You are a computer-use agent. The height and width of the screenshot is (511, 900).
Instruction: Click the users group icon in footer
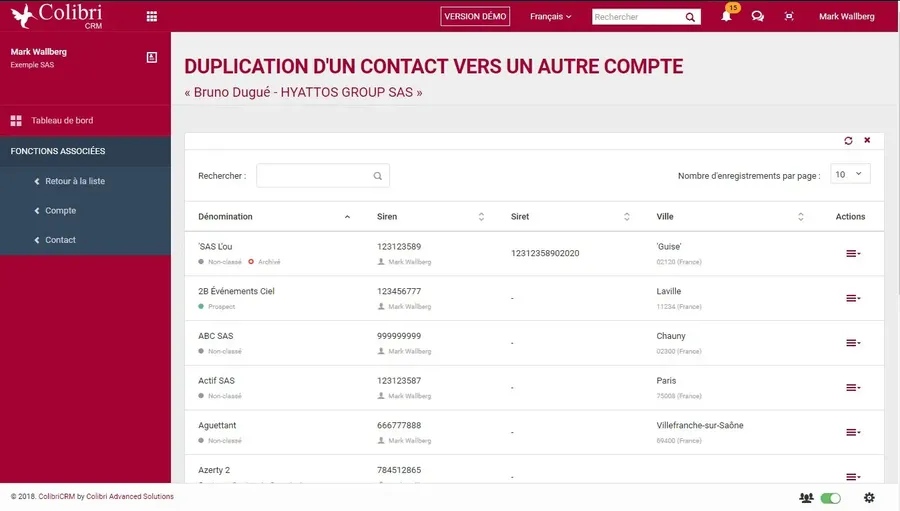point(806,498)
